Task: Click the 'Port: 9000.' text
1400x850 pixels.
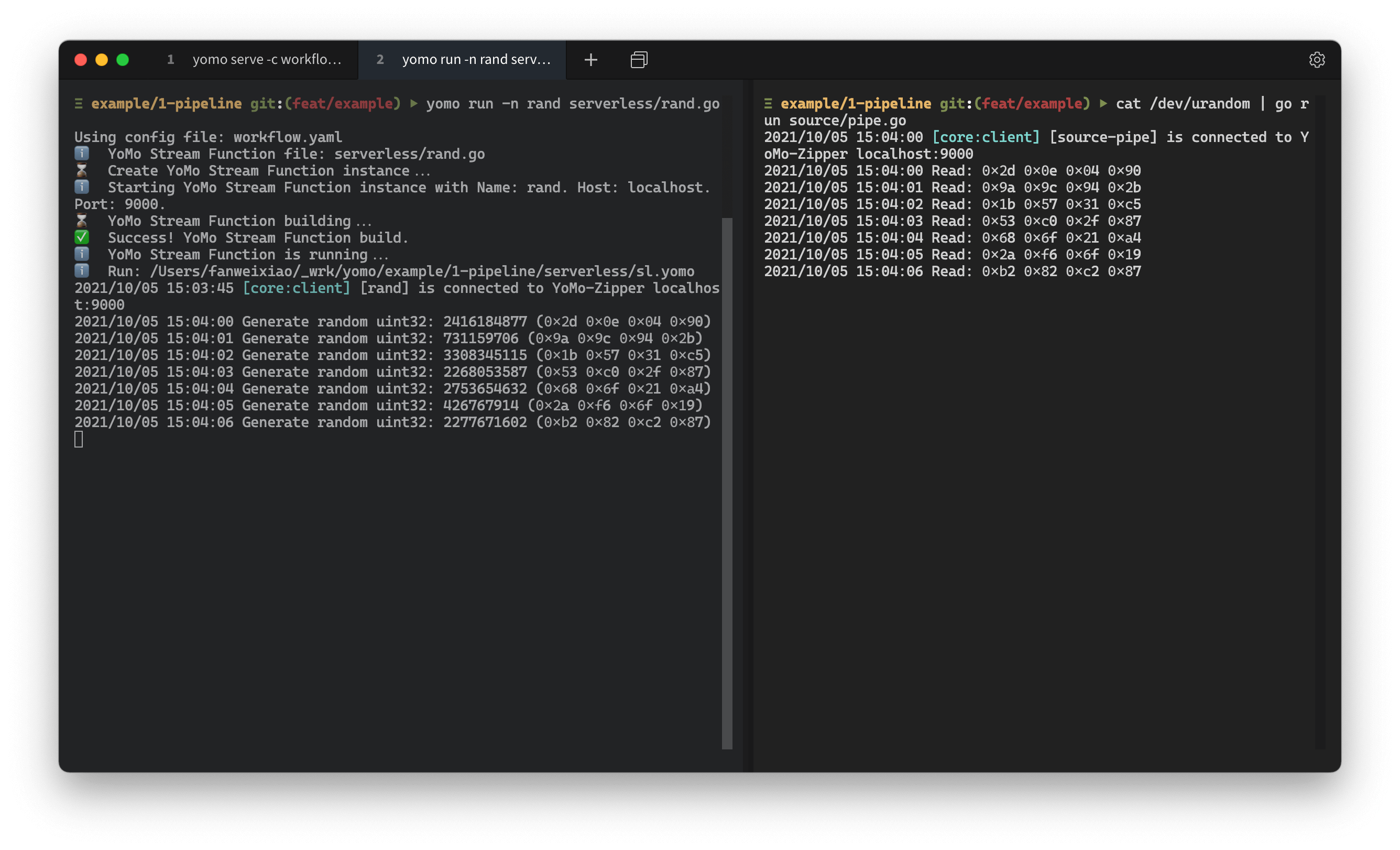Action: pos(119,204)
